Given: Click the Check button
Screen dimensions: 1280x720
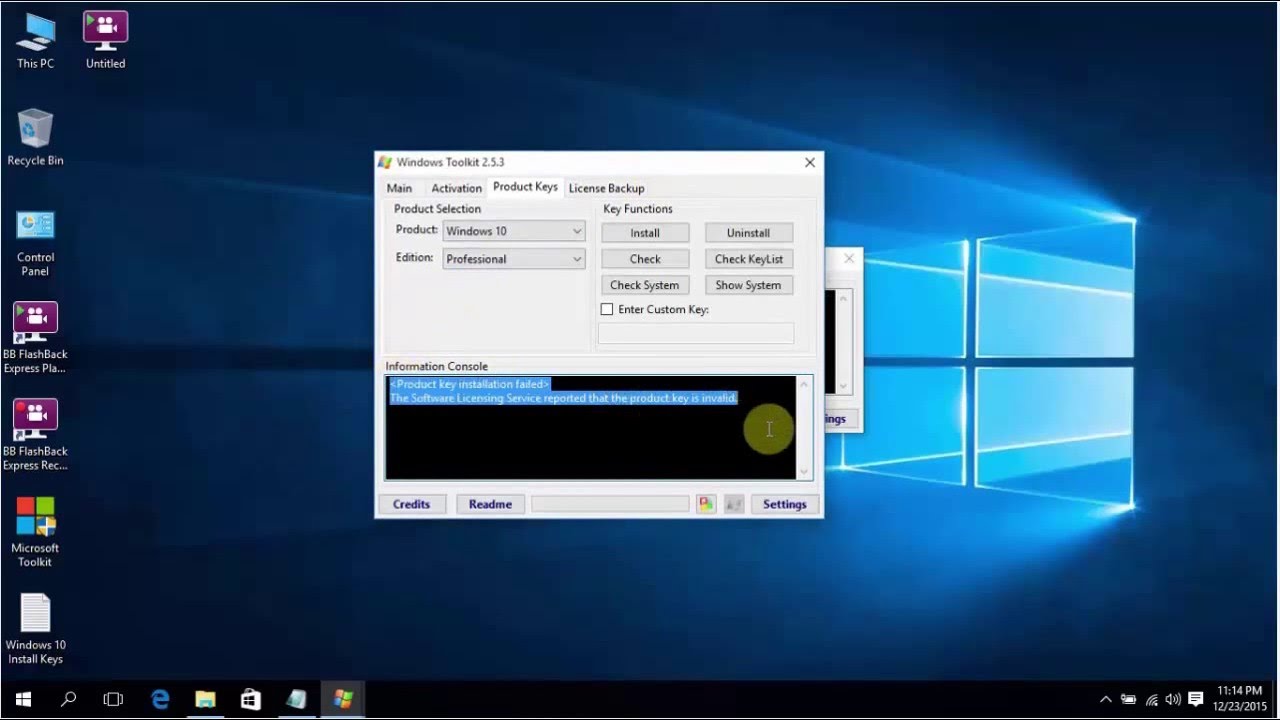Looking at the screenshot, I should tap(645, 259).
